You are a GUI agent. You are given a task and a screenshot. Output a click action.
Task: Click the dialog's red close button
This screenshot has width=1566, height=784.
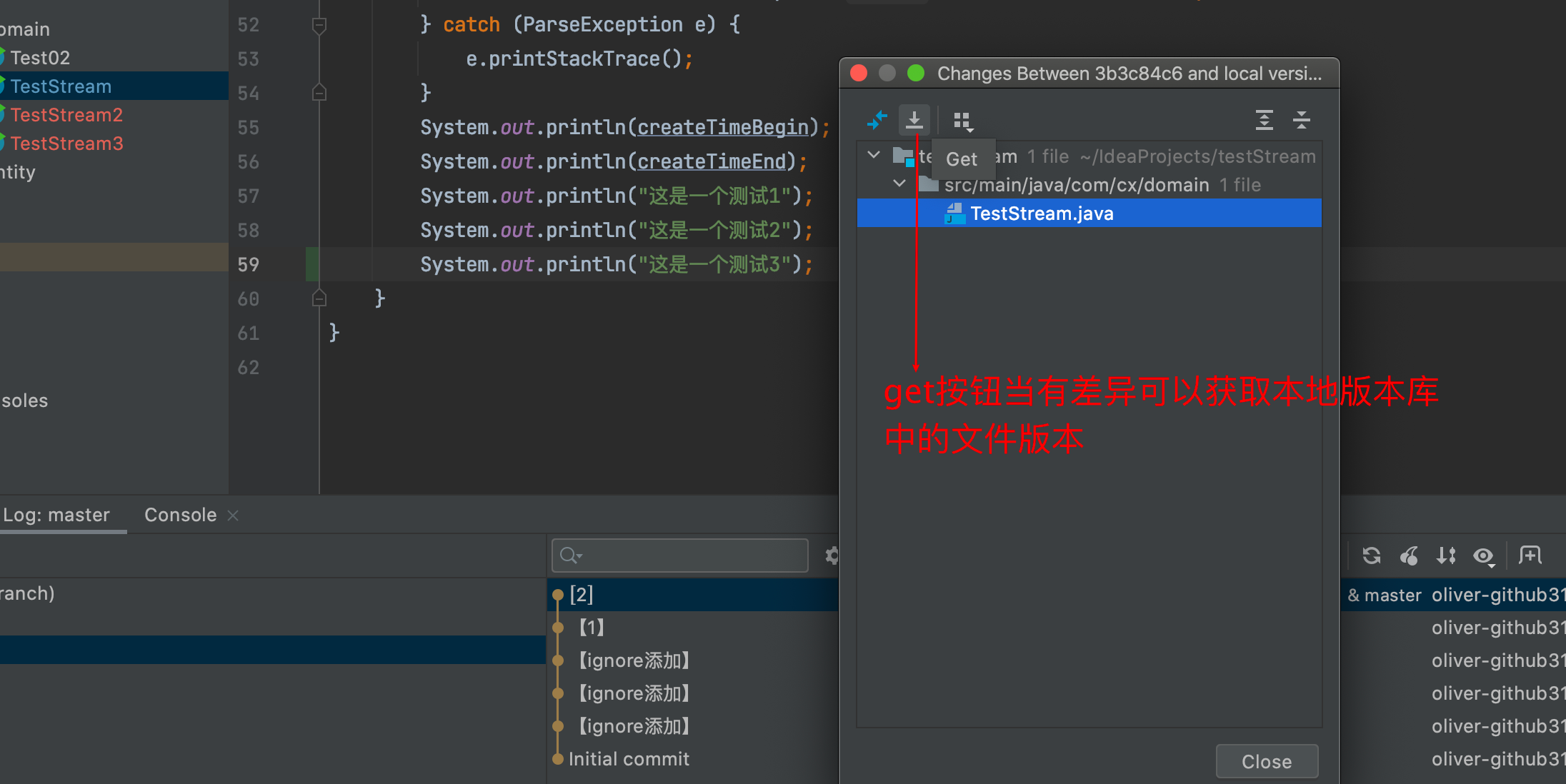tap(859, 73)
